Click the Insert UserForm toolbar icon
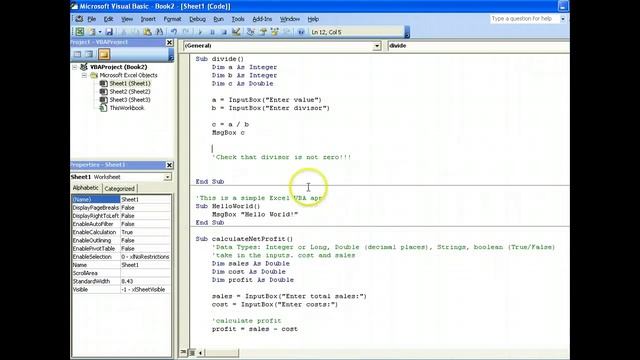Viewport: 640px width, 360px height. 91,32
